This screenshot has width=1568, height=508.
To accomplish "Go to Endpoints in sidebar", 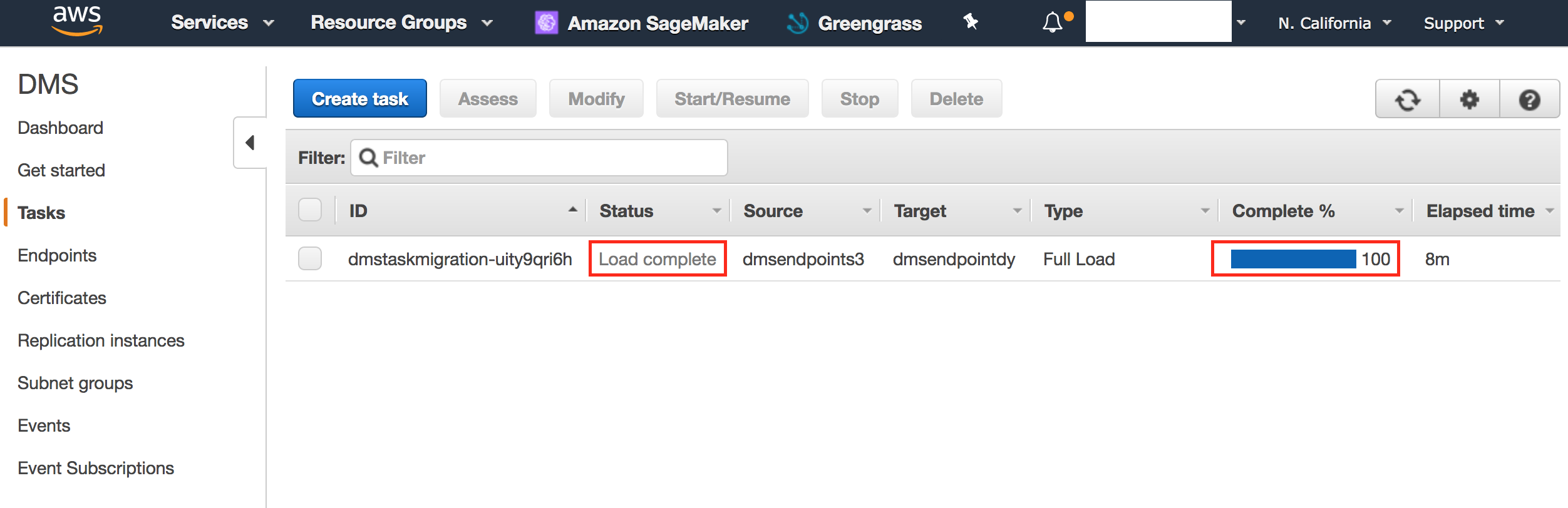I will [x=57, y=255].
